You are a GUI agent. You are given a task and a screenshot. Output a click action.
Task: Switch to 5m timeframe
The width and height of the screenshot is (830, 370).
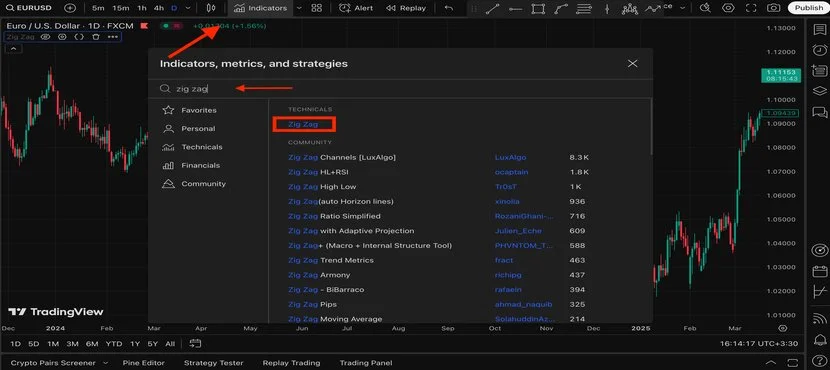click(x=98, y=8)
